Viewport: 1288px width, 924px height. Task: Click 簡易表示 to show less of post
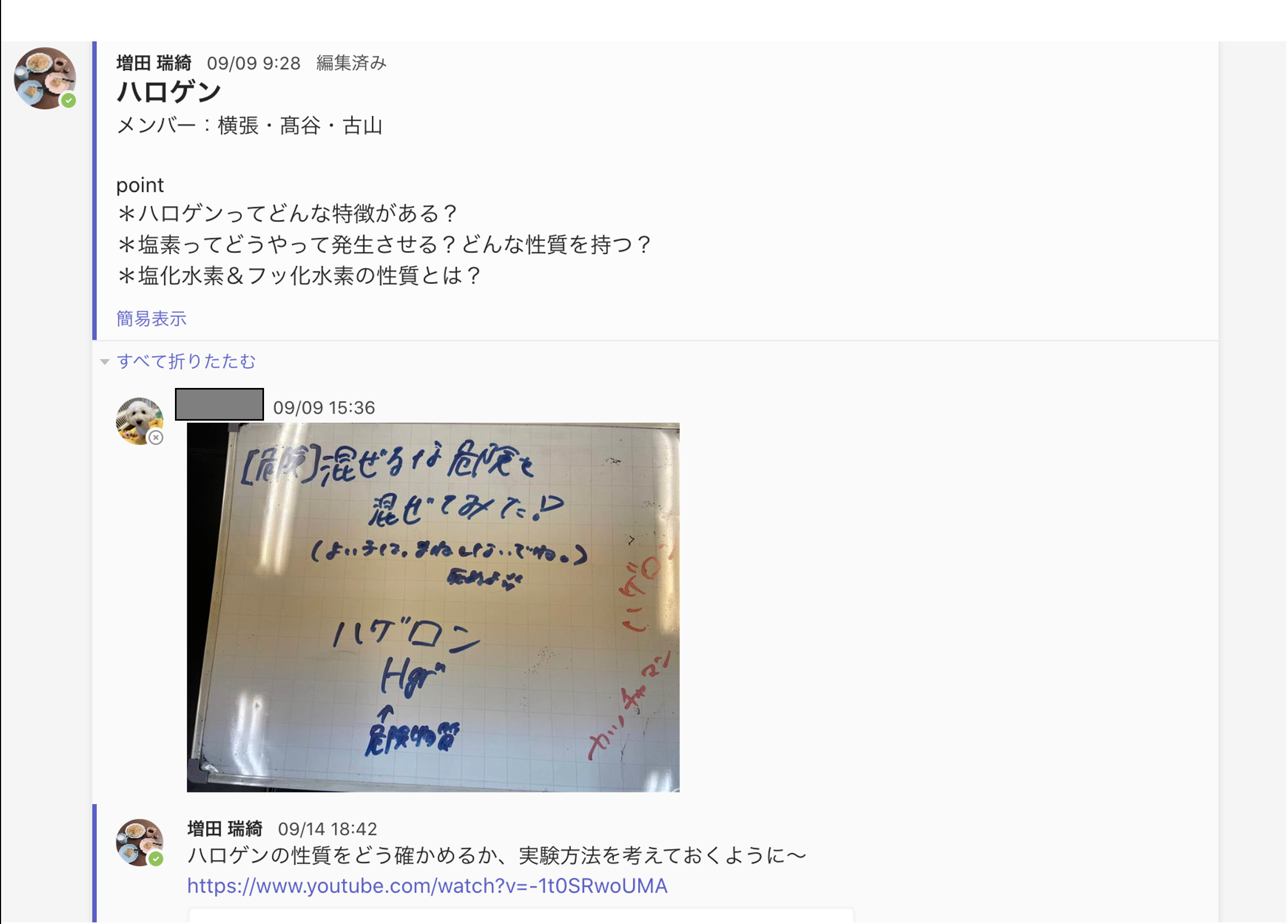click(152, 319)
